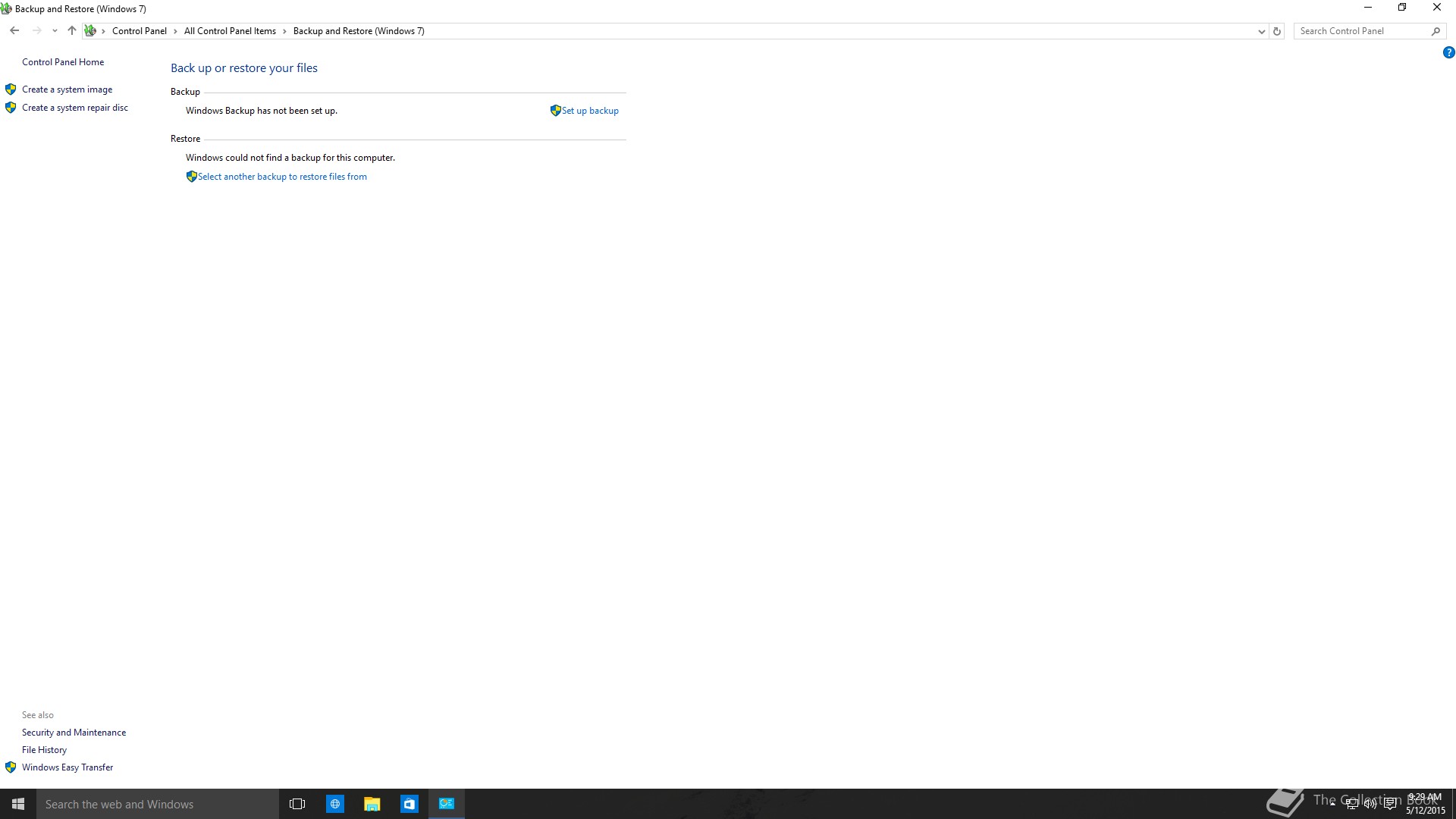Image resolution: width=1456 pixels, height=819 pixels.
Task: Click the clock showing 5/12/2015
Action: click(1426, 804)
